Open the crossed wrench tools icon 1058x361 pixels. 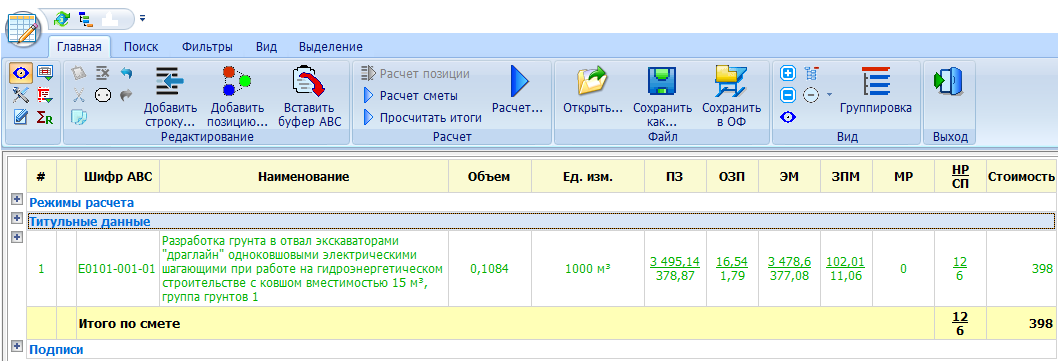[x=22, y=94]
